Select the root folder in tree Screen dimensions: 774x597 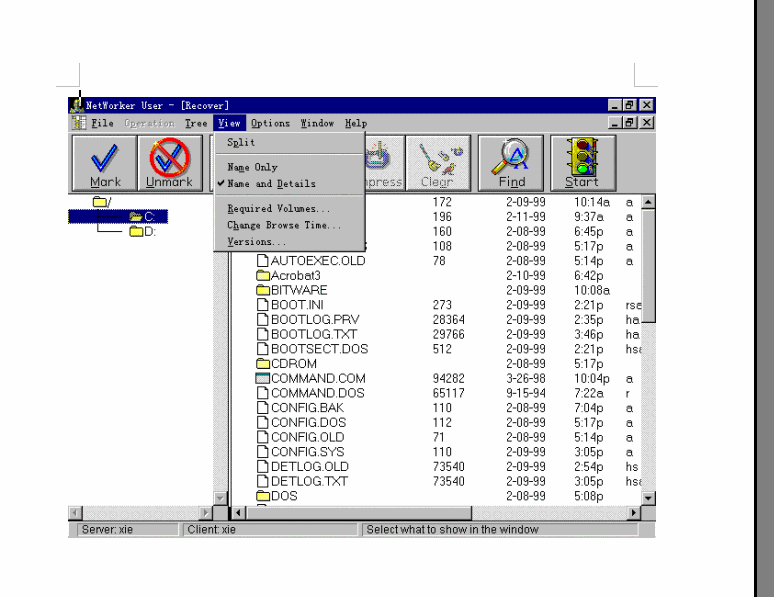tap(102, 202)
